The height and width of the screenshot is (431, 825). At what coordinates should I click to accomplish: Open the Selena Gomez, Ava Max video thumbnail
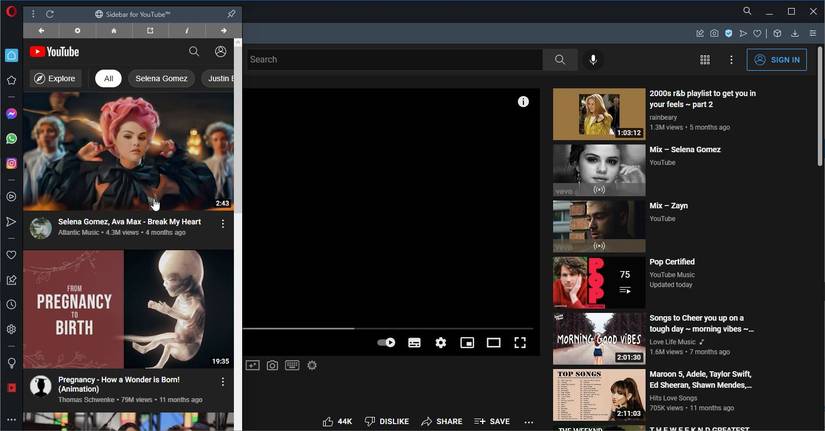pyautogui.click(x=128, y=152)
